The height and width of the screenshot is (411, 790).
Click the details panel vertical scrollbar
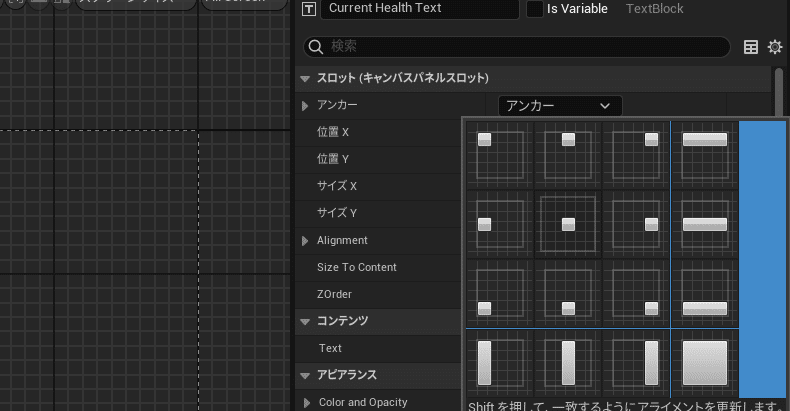[779, 93]
